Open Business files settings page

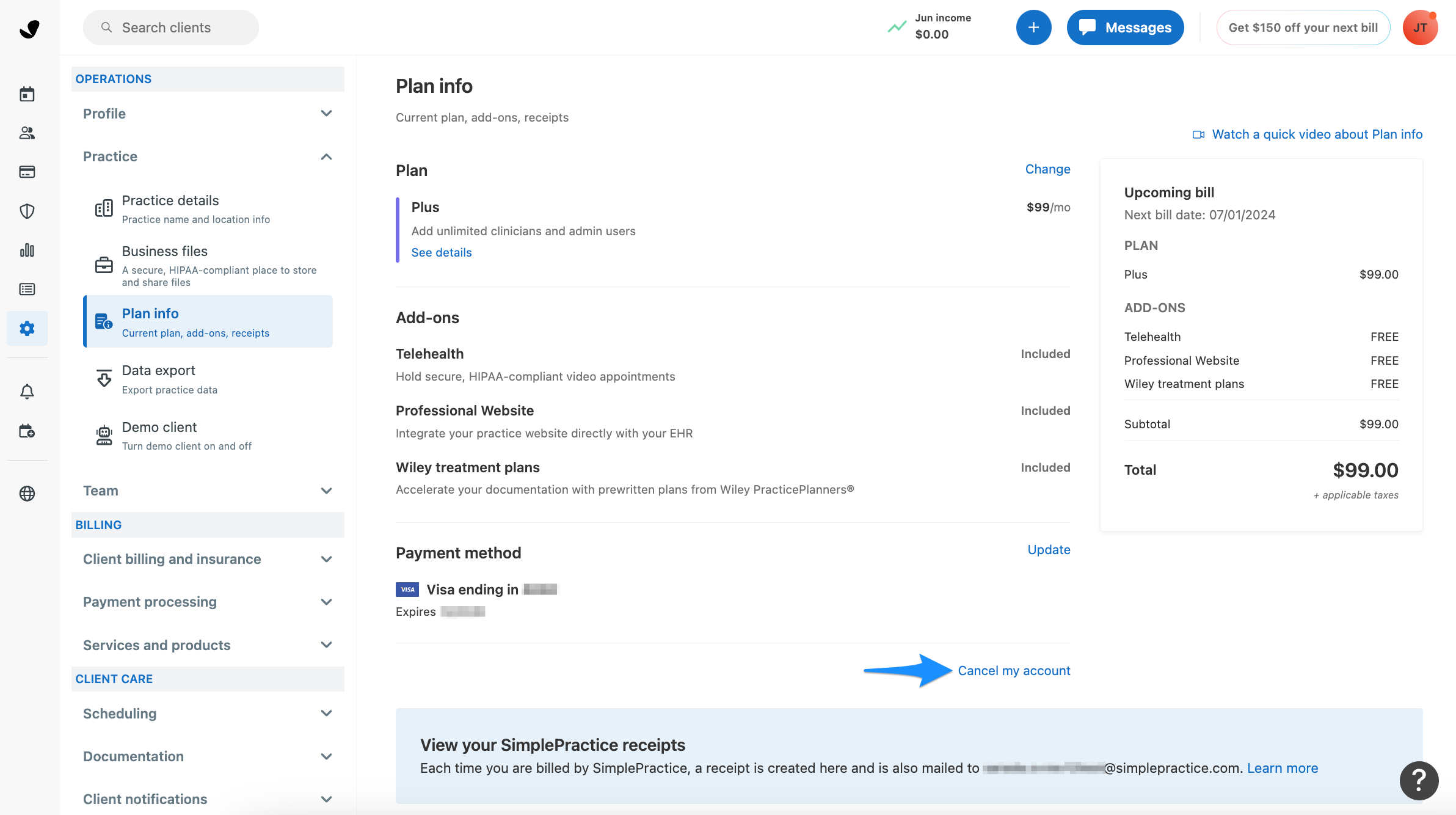[208, 265]
